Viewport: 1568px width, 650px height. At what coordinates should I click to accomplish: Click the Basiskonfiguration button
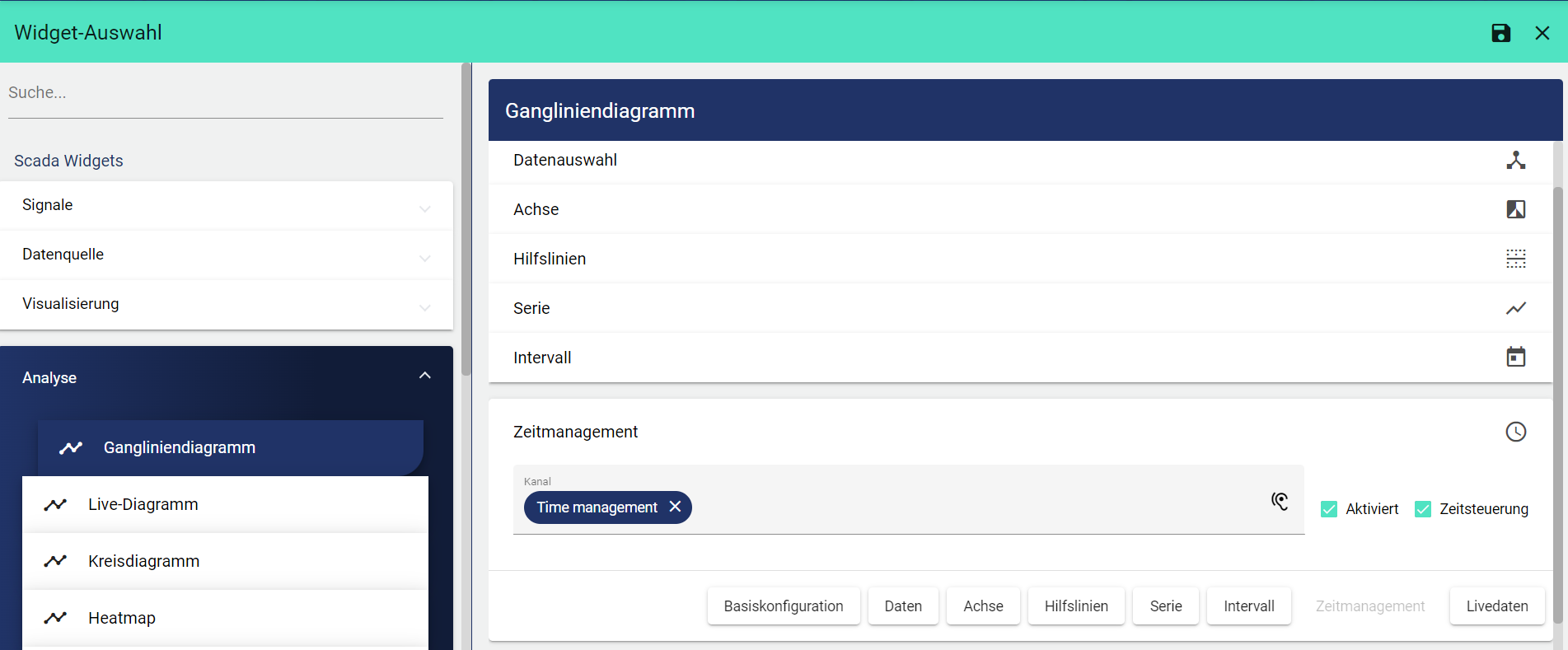(x=783, y=606)
